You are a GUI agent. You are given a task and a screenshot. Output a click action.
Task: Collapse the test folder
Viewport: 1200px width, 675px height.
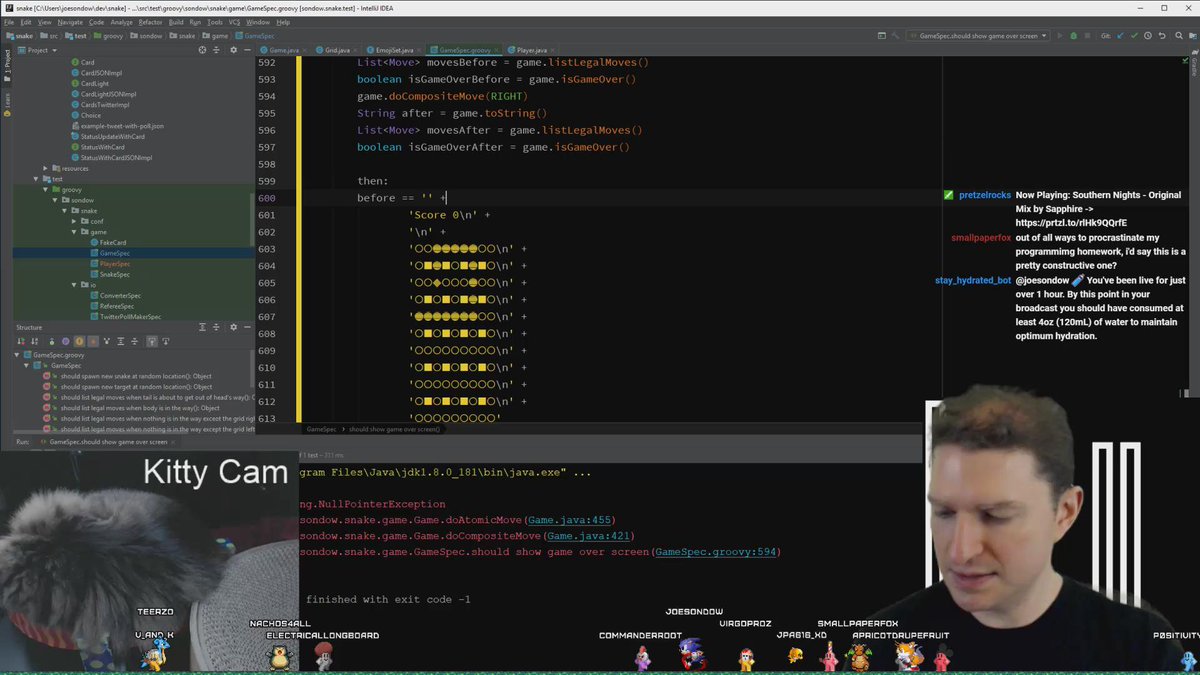(x=36, y=179)
